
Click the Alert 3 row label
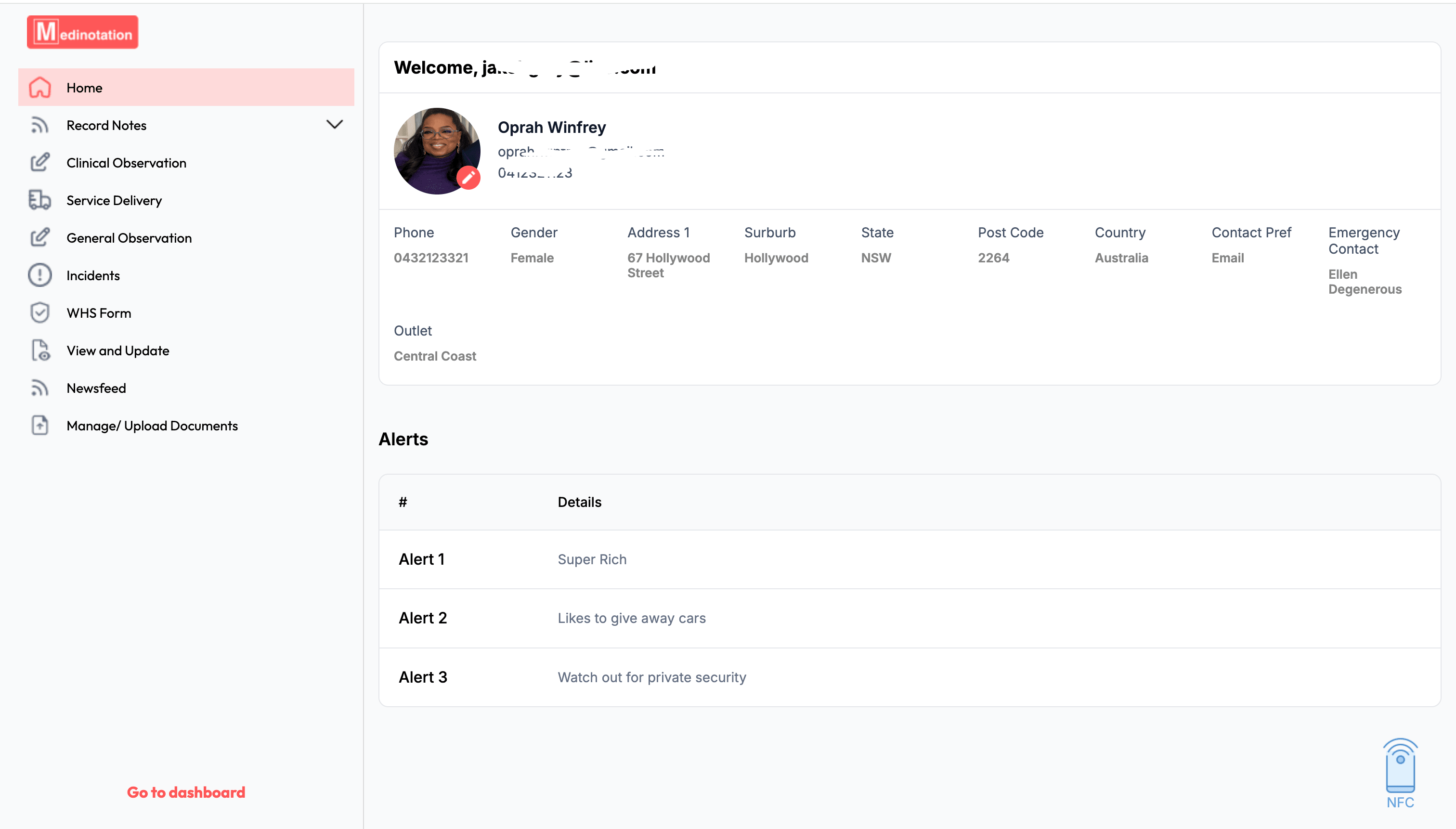click(x=423, y=677)
